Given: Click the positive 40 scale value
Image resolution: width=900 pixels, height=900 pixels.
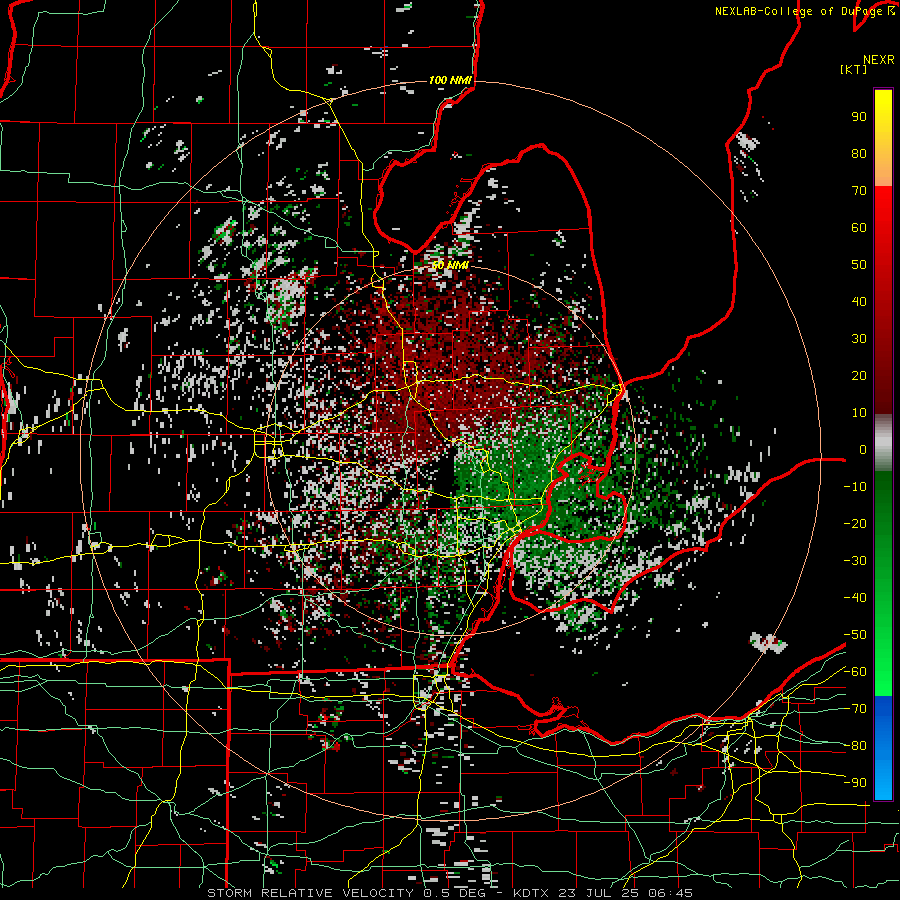Looking at the screenshot, I should click(x=859, y=301).
